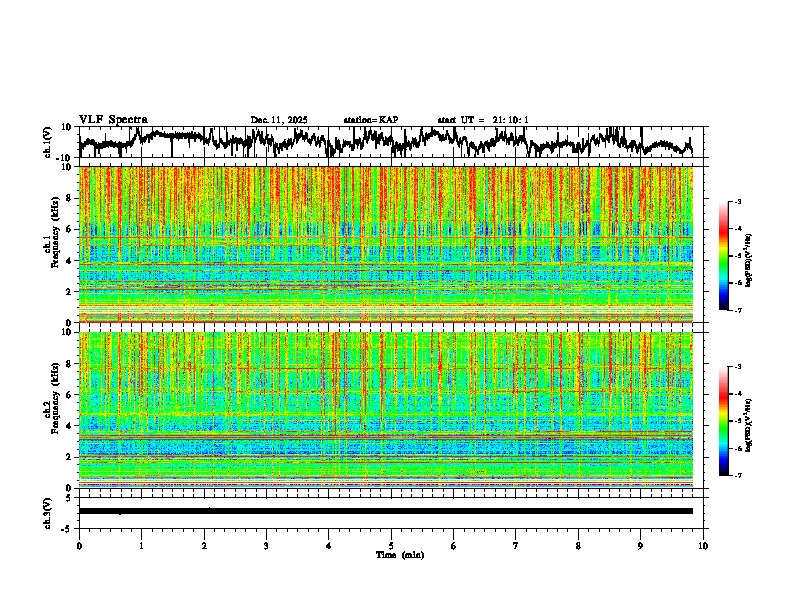Click time axis tick label "7"
Screen dimensions: 792x612
(516, 546)
